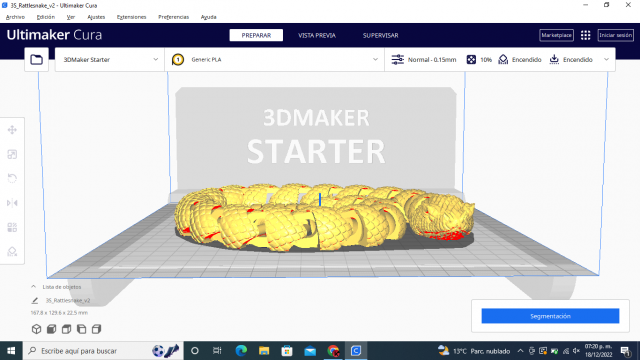The height and width of the screenshot is (360, 640).
Task: Open Generic PLA material dropdown
Action: click(x=275, y=60)
